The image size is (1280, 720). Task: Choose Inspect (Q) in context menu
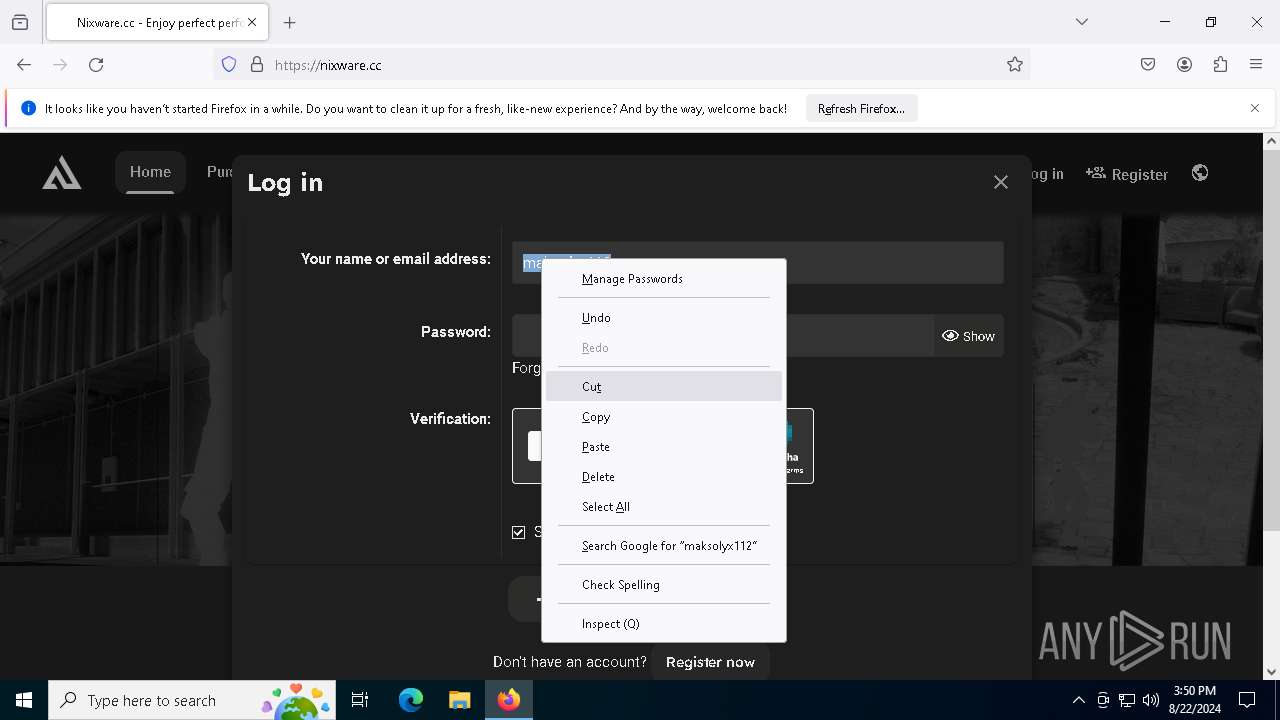click(664, 624)
